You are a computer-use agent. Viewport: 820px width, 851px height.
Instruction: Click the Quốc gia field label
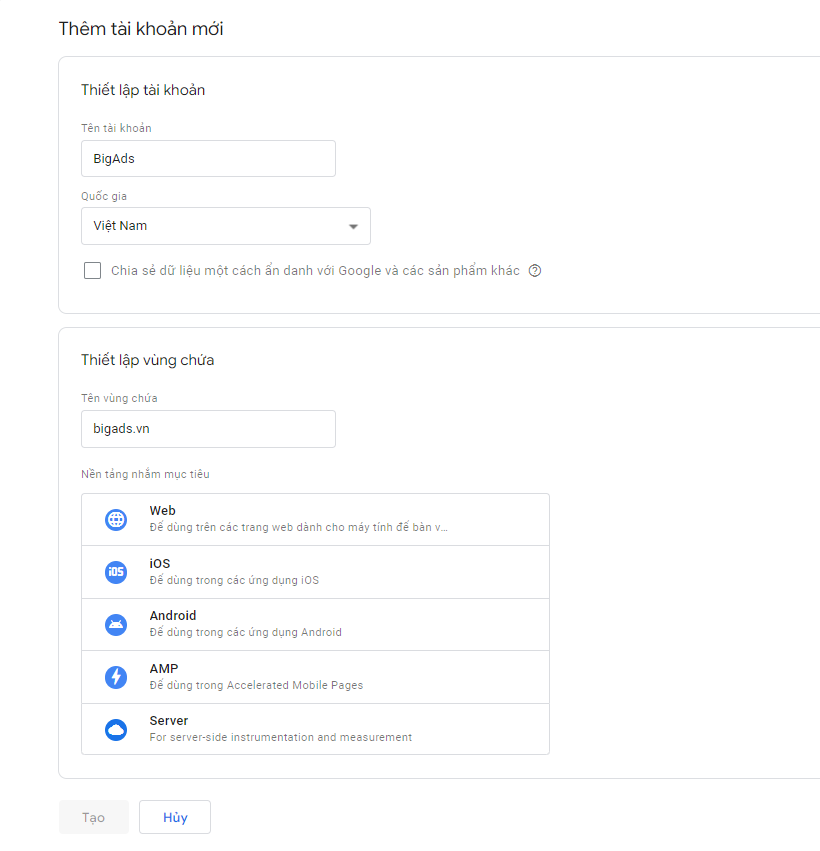[104, 196]
